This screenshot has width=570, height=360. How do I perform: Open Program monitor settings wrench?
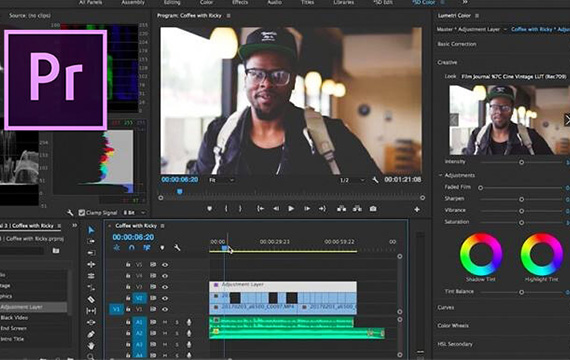[x=375, y=180]
